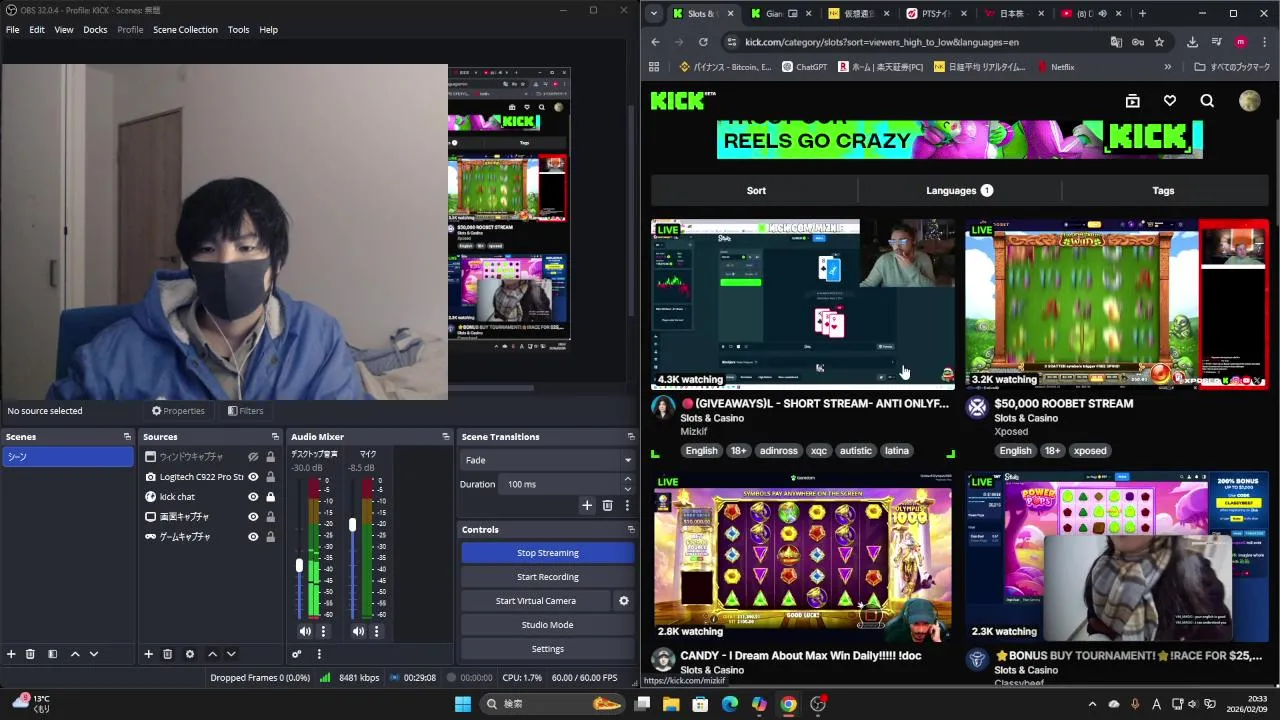Mute the デスクトップ音声 audio channel

305,631
